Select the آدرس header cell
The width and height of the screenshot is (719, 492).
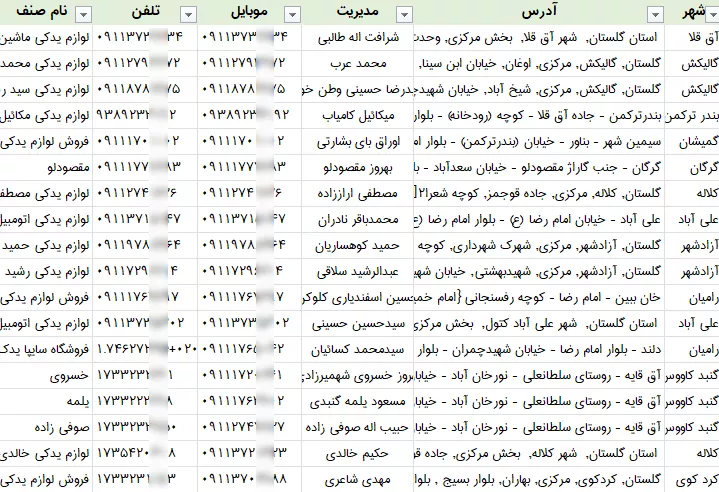[x=539, y=11]
